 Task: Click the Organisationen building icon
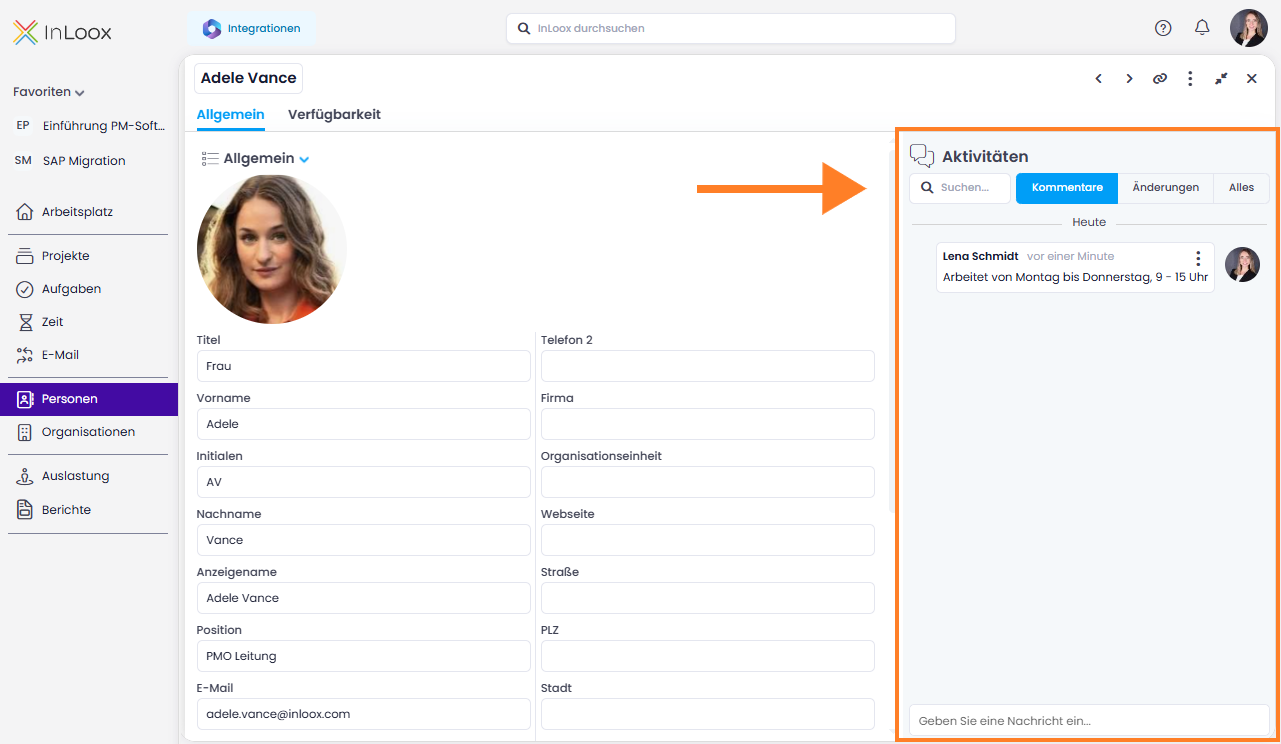coord(25,432)
